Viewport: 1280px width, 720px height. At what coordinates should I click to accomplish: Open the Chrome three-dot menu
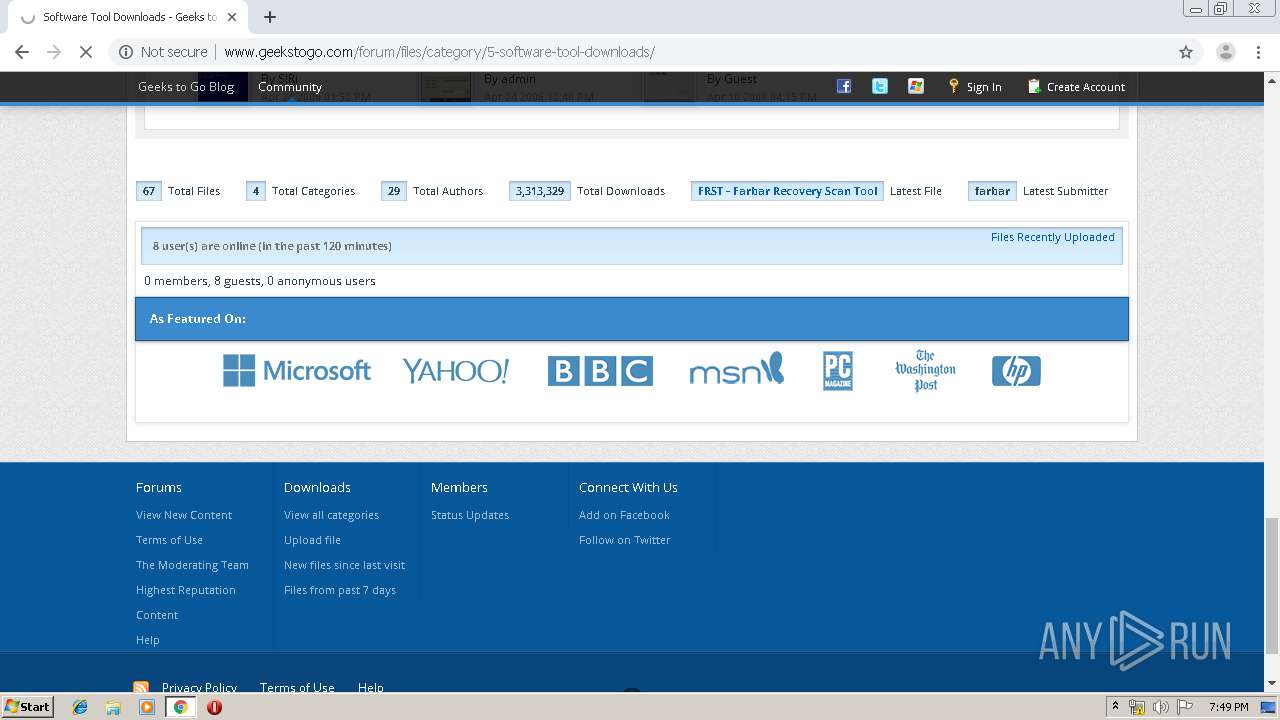pos(1258,52)
